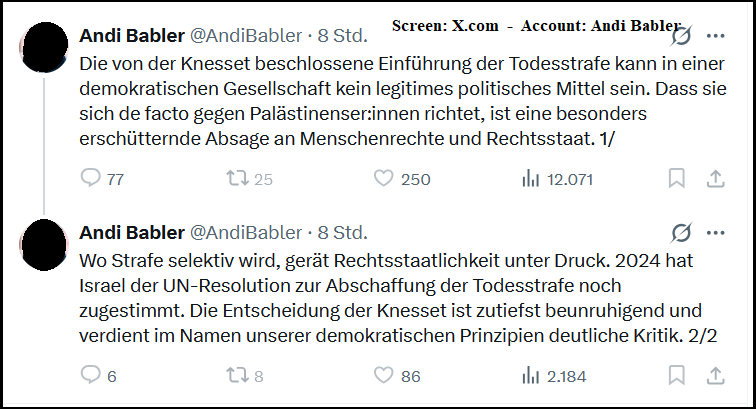Repost the second tweet with 8 reposts
Image resolution: width=756 pixels, height=409 pixels.
[237, 376]
